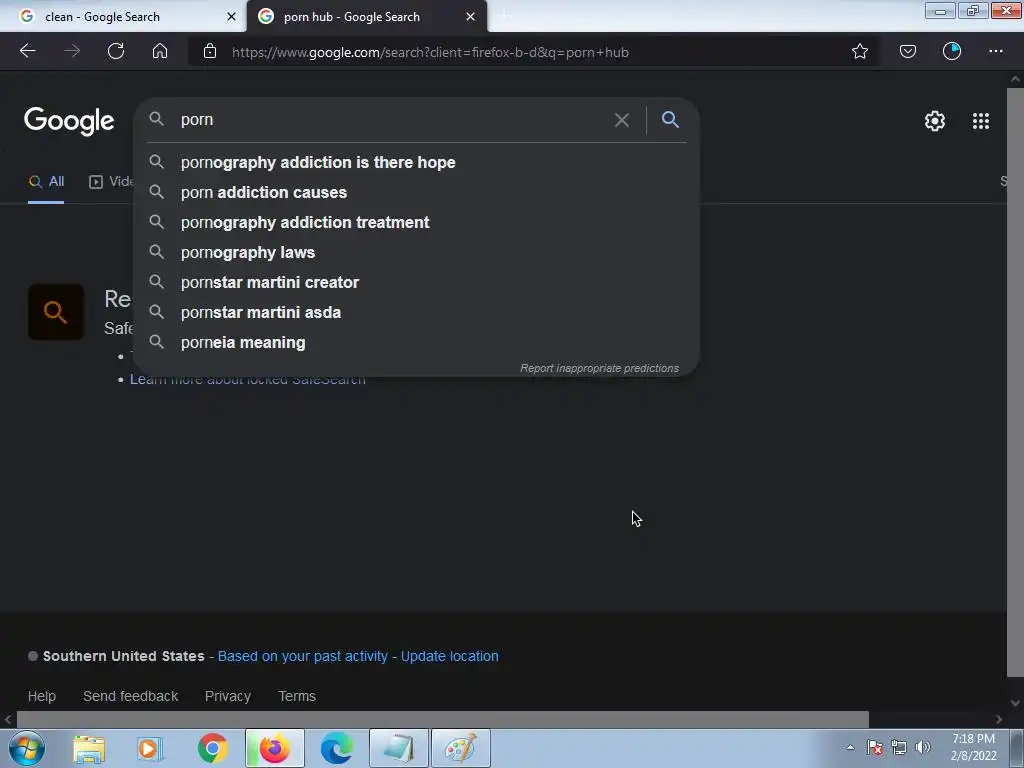The image size is (1024, 768).
Task: Go back to the previous page
Action: click(x=27, y=51)
